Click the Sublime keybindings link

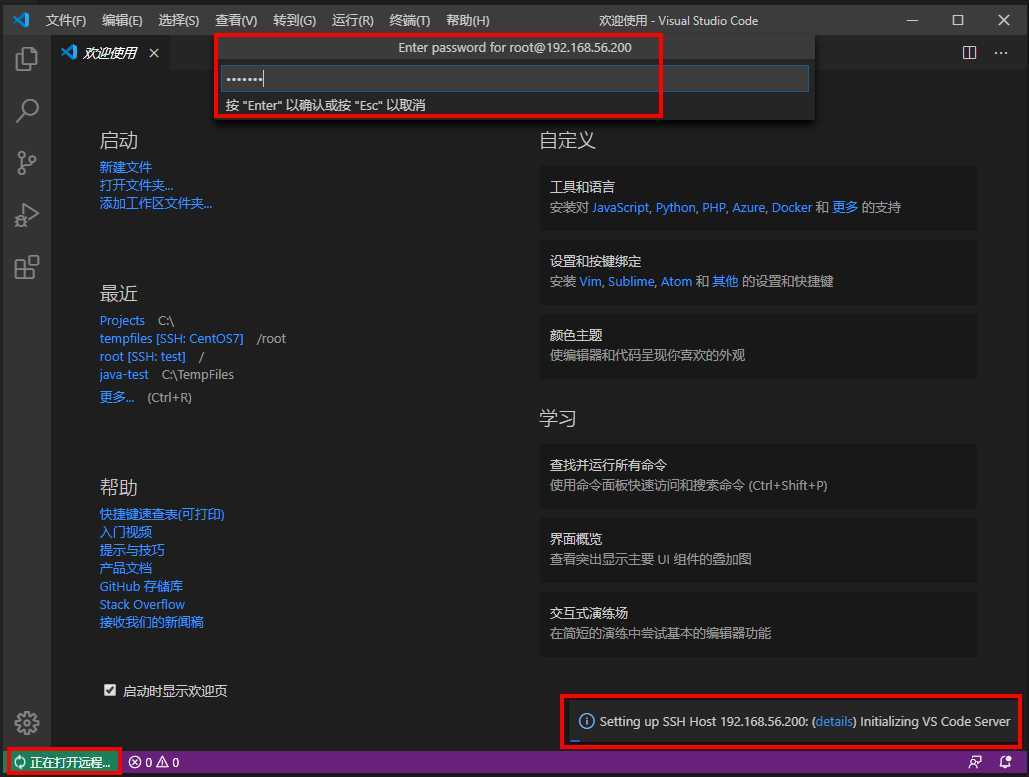tap(631, 282)
